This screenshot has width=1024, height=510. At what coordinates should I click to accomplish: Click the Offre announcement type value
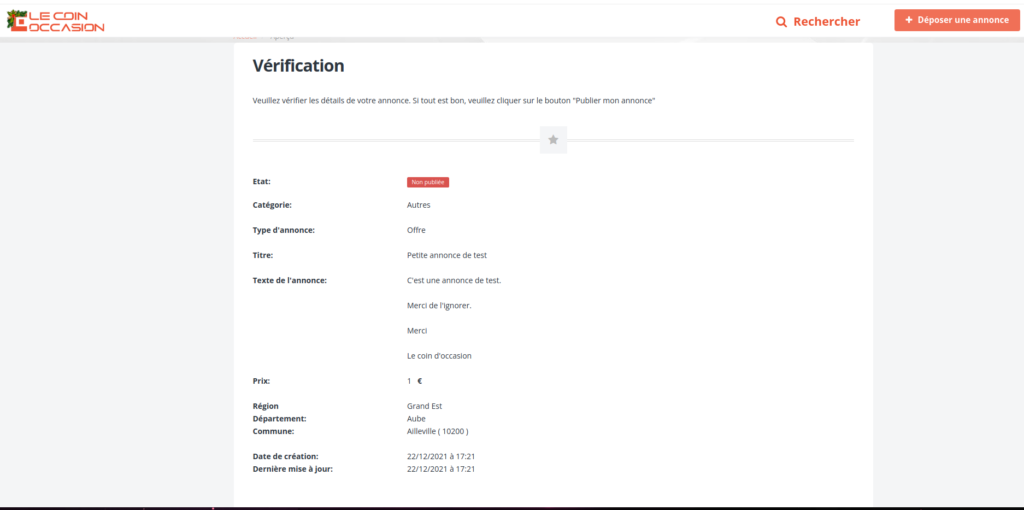416,230
